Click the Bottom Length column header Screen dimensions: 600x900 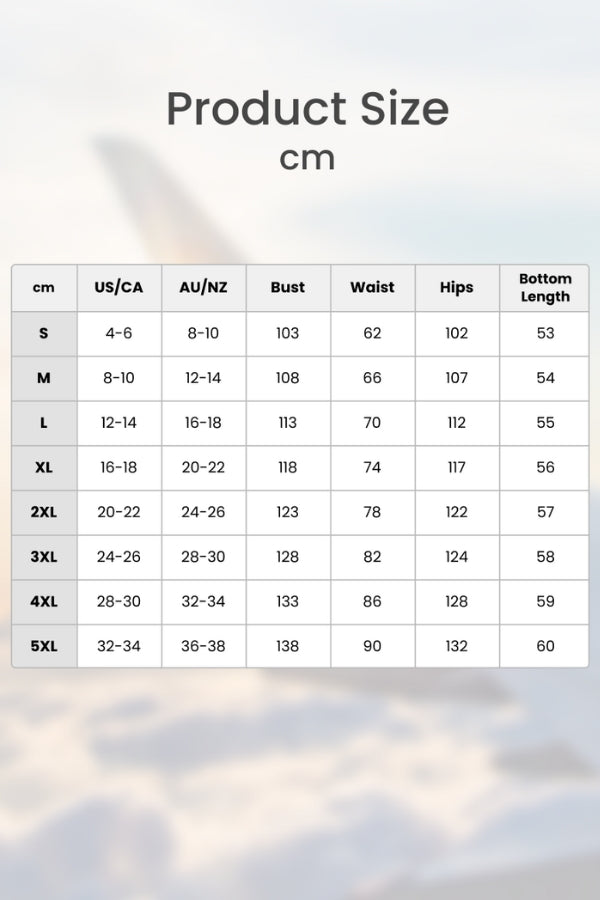click(x=545, y=288)
